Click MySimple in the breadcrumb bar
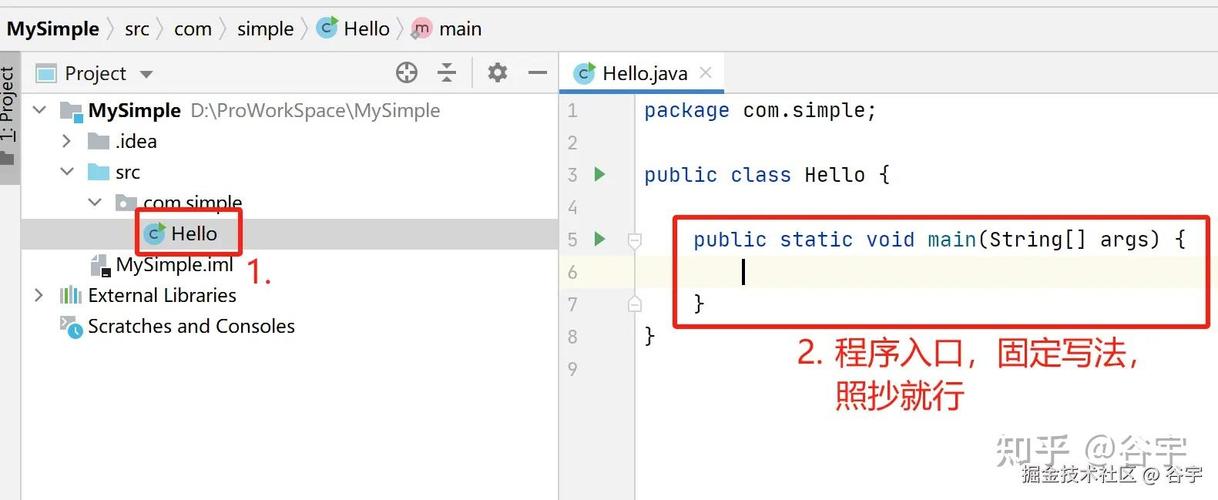The width and height of the screenshot is (1218, 500). pyautogui.click(x=53, y=29)
